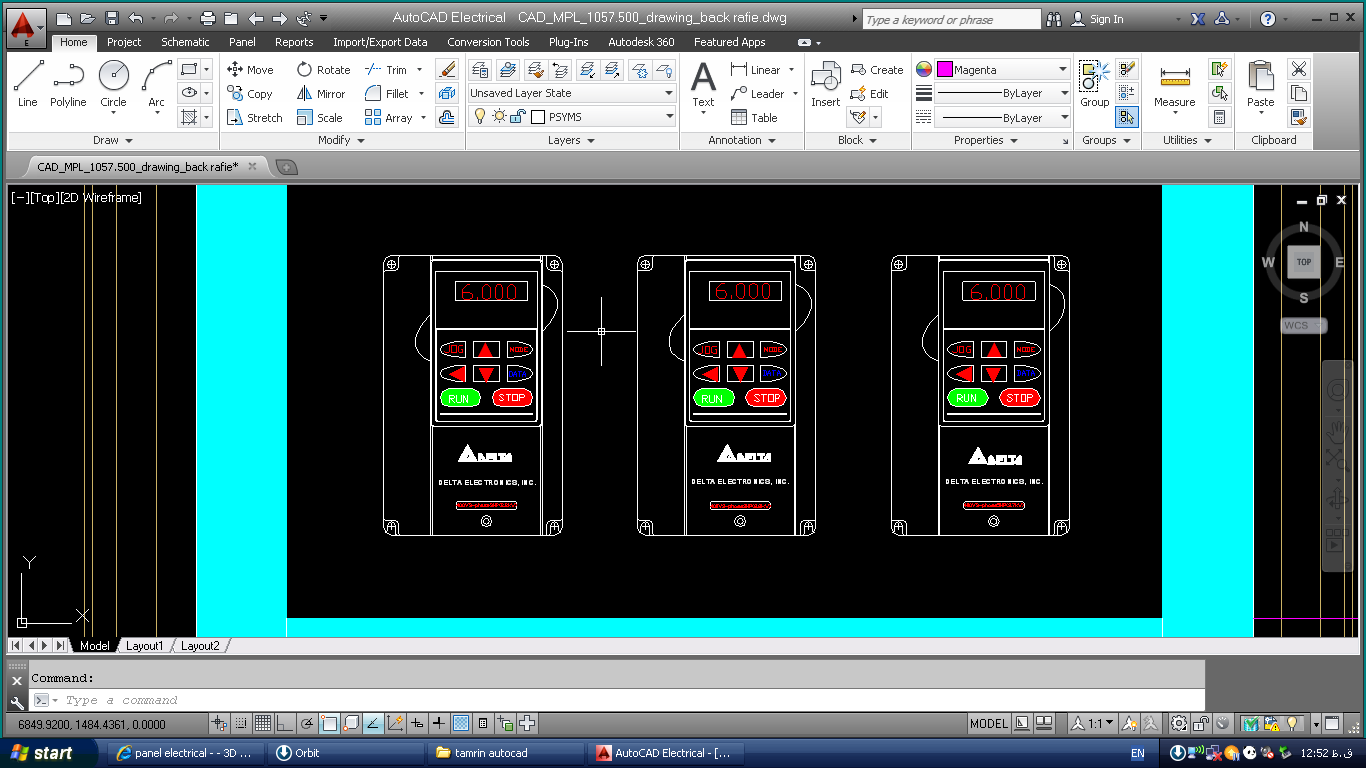Expand the Modify panel
The width and height of the screenshot is (1366, 768).
341,141
